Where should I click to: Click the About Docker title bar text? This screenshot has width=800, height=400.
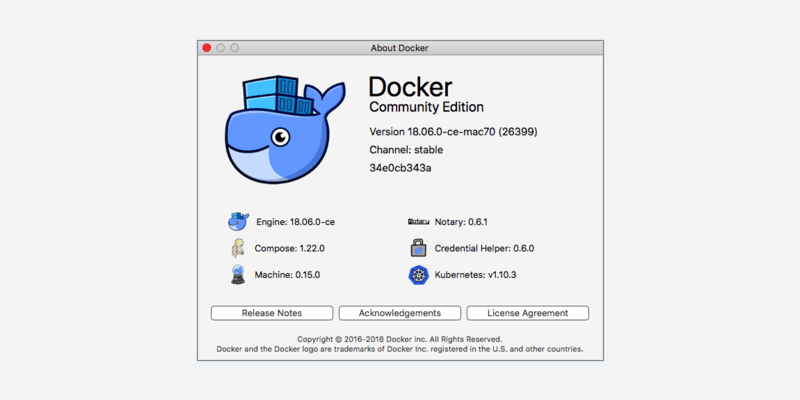point(400,47)
